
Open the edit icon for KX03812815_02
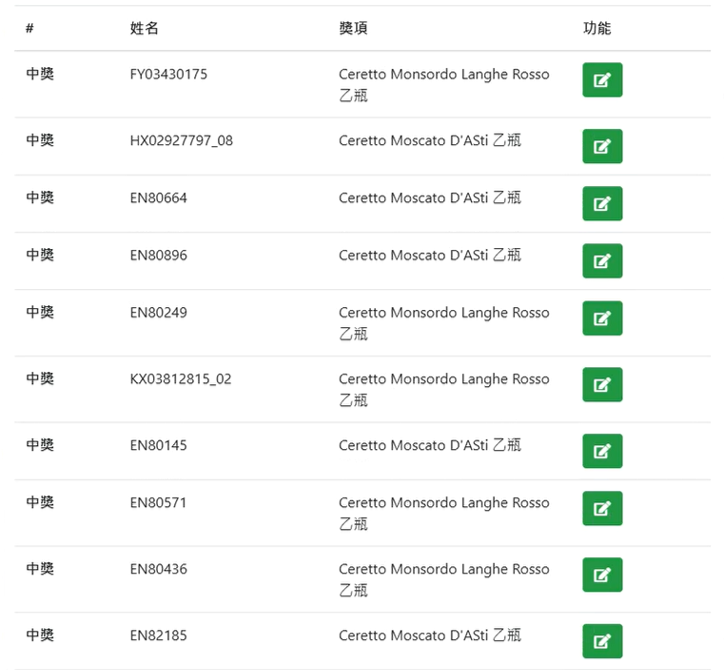(602, 385)
